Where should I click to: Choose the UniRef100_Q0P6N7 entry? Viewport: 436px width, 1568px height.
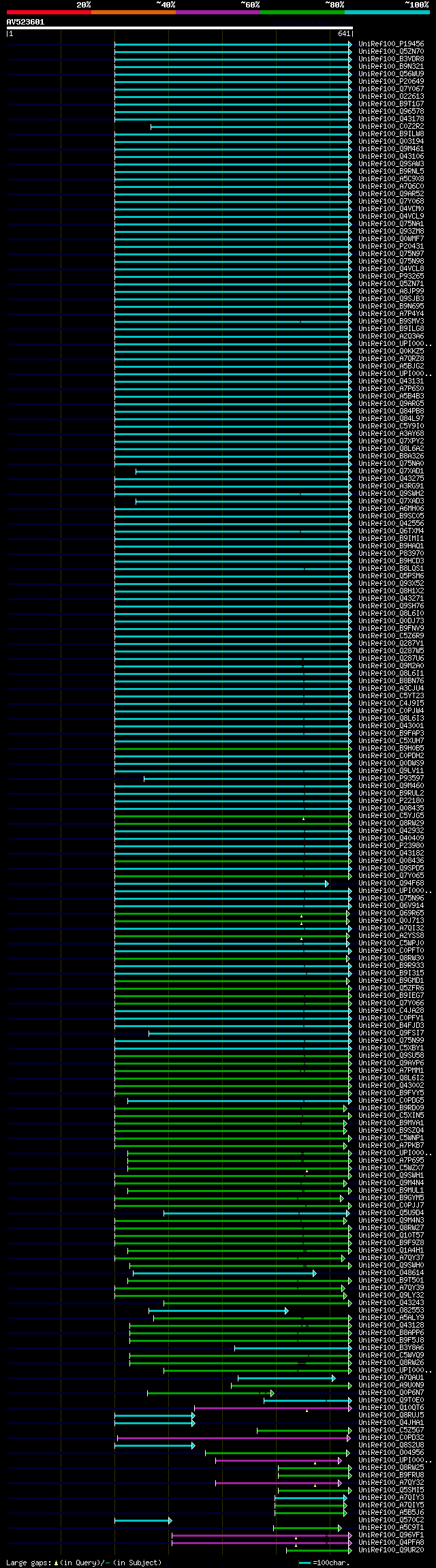coord(391,1392)
